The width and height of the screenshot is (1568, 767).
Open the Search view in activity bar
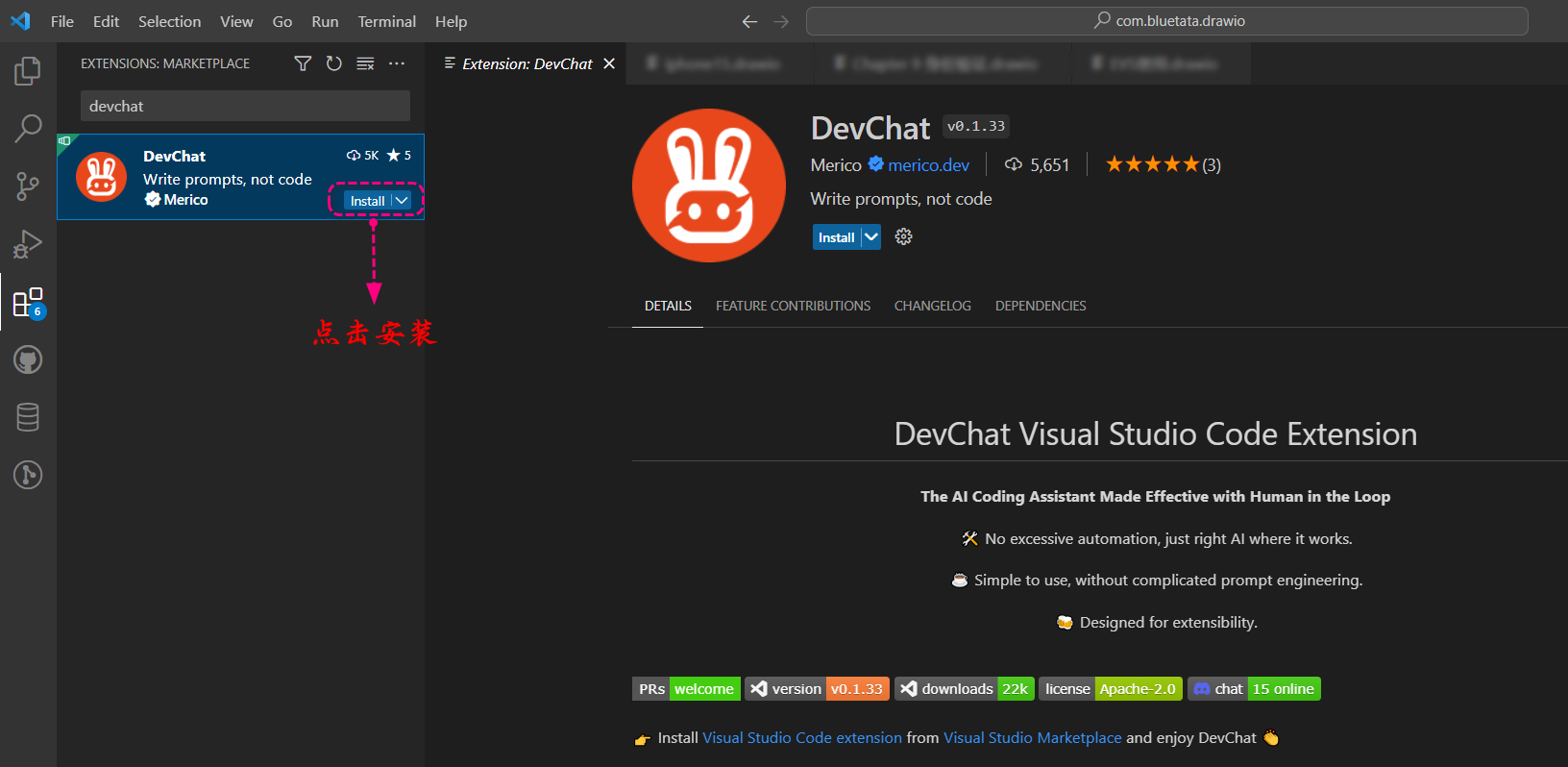tap(28, 128)
